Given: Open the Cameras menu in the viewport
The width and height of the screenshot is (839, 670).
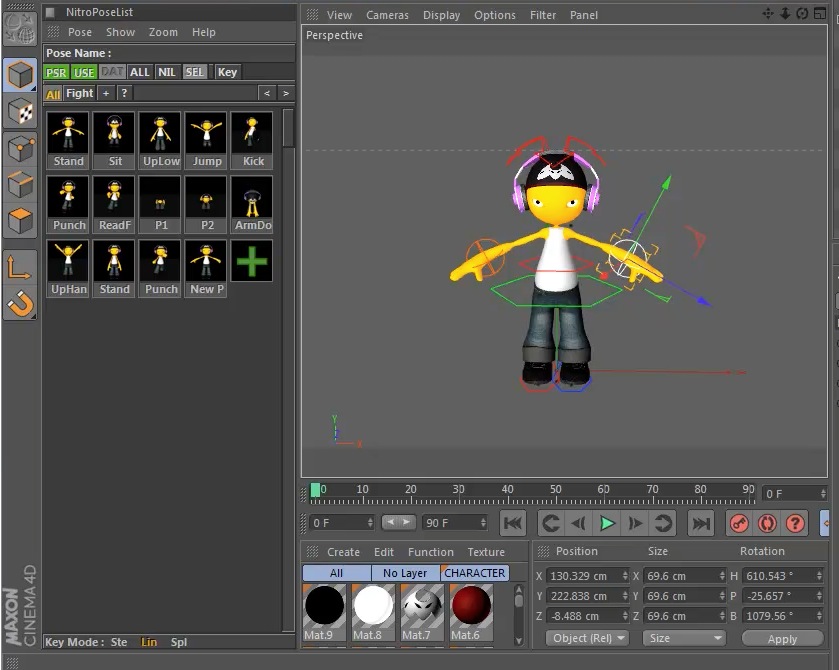Looking at the screenshot, I should tap(387, 14).
